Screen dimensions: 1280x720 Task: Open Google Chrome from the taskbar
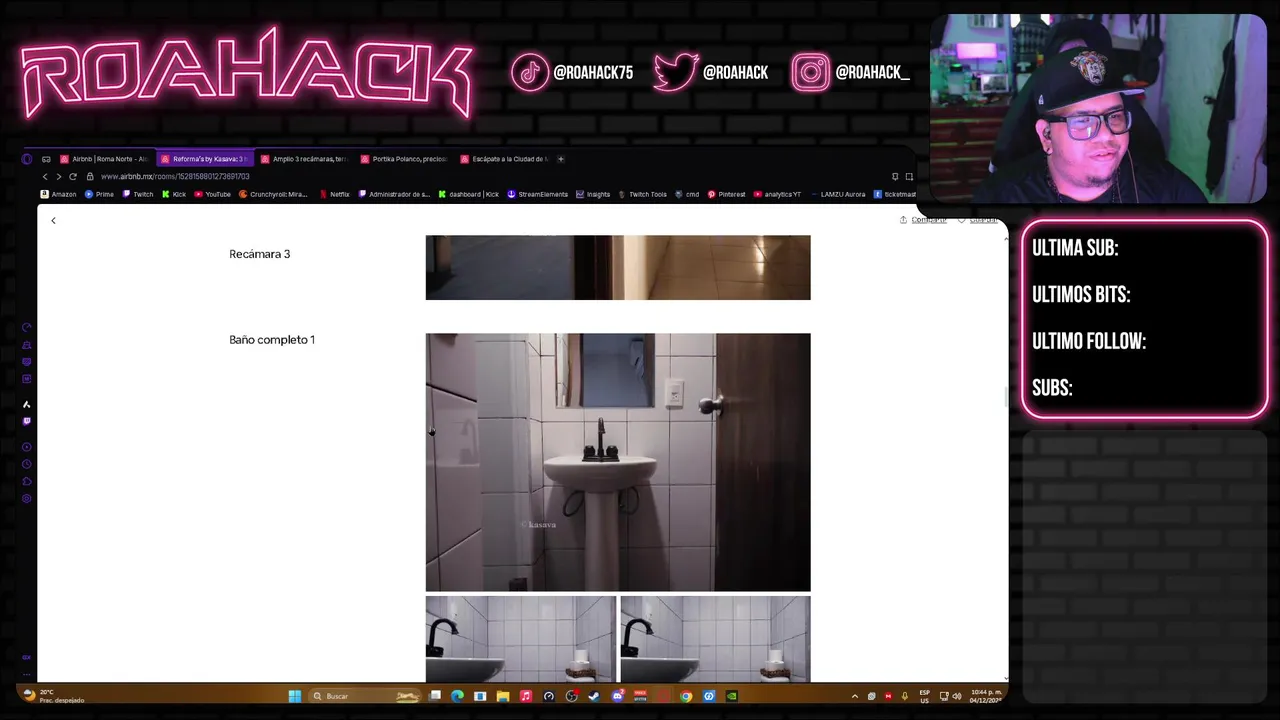coord(686,696)
